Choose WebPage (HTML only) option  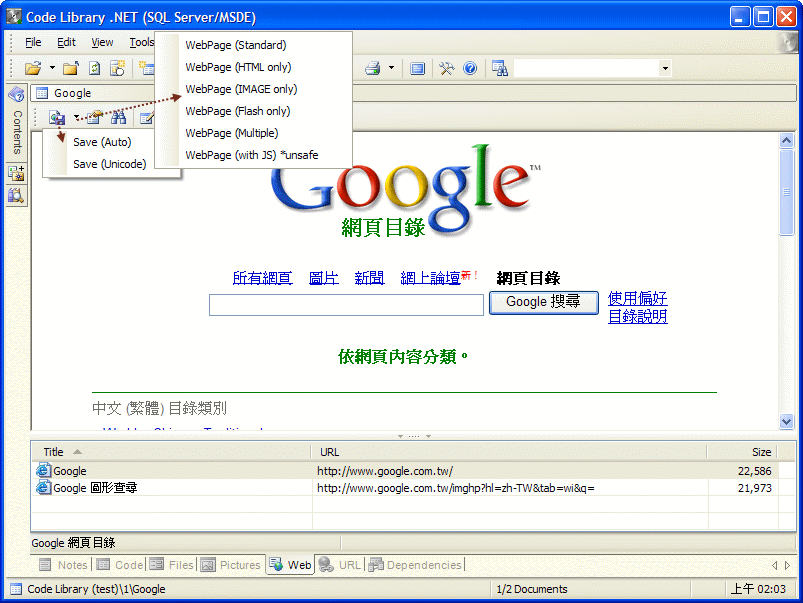(x=253, y=67)
